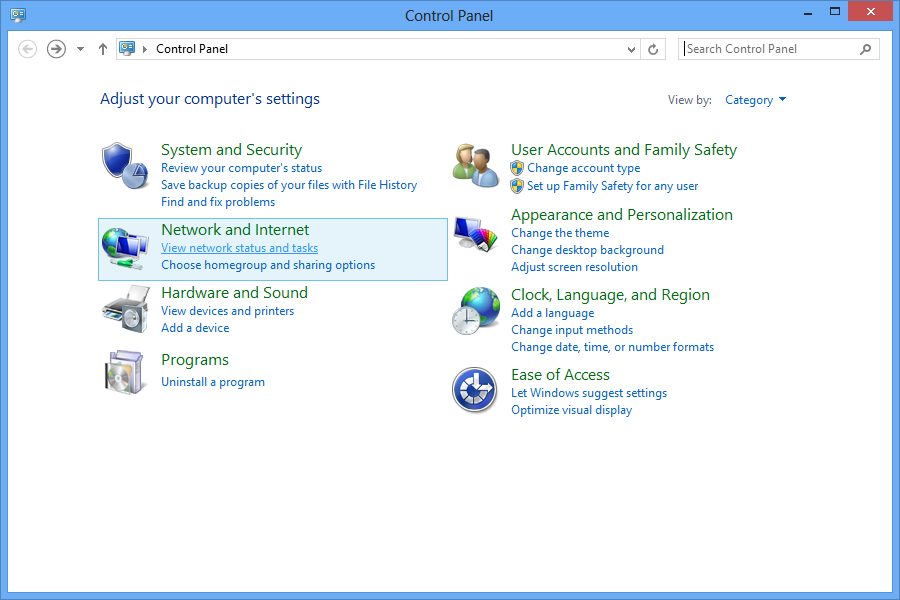This screenshot has width=900, height=600.
Task: Open the System and Security shield icon
Action: pos(125,166)
